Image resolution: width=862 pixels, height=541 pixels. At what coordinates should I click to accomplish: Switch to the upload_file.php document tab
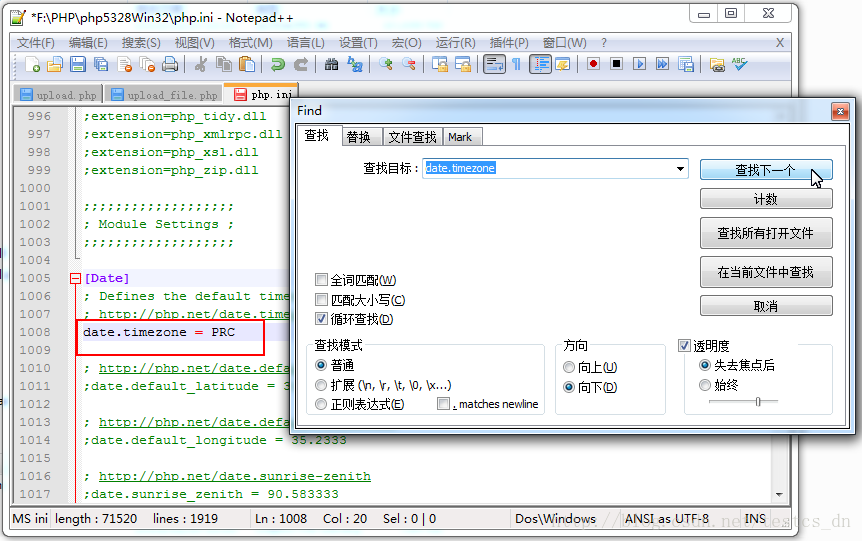(164, 95)
